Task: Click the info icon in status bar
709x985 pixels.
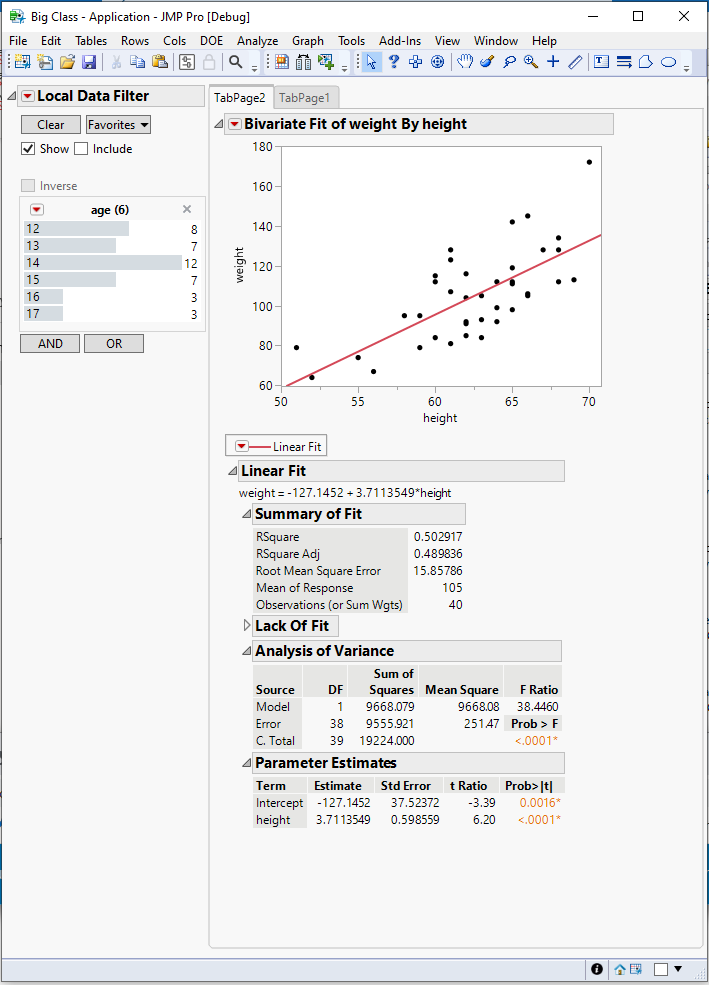Action: (x=597, y=969)
